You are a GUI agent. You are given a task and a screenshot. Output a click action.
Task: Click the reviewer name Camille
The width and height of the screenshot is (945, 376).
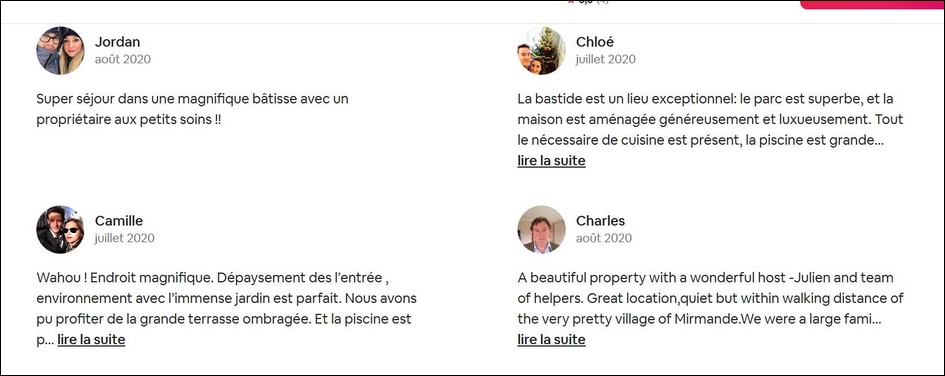119,221
